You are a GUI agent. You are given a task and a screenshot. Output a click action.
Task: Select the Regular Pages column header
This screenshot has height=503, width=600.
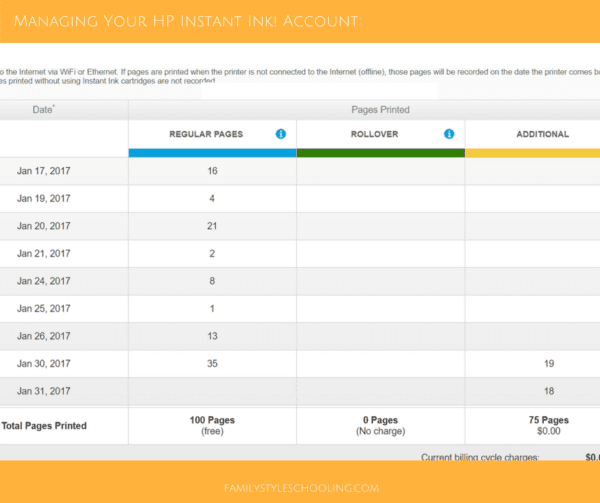coord(206,134)
